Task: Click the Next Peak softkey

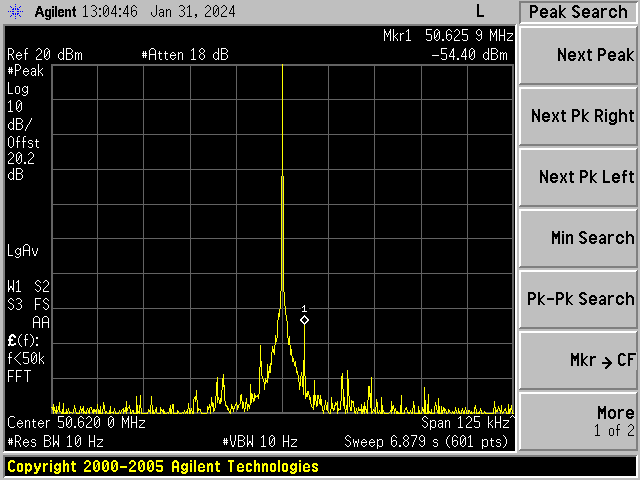Action: 578,55
